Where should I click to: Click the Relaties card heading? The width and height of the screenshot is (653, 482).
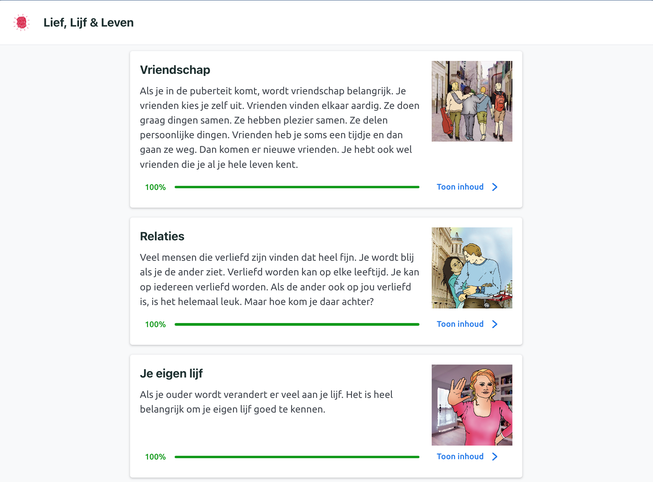point(162,236)
